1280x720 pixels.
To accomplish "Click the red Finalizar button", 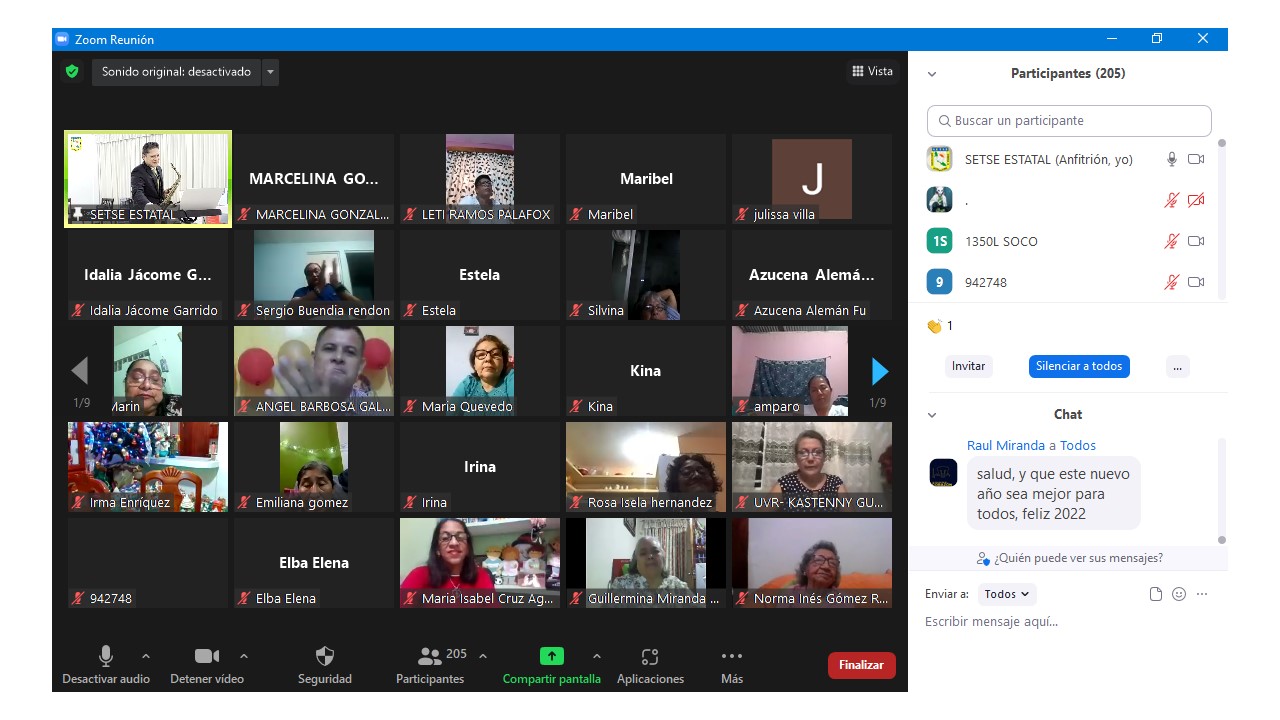I will point(862,665).
